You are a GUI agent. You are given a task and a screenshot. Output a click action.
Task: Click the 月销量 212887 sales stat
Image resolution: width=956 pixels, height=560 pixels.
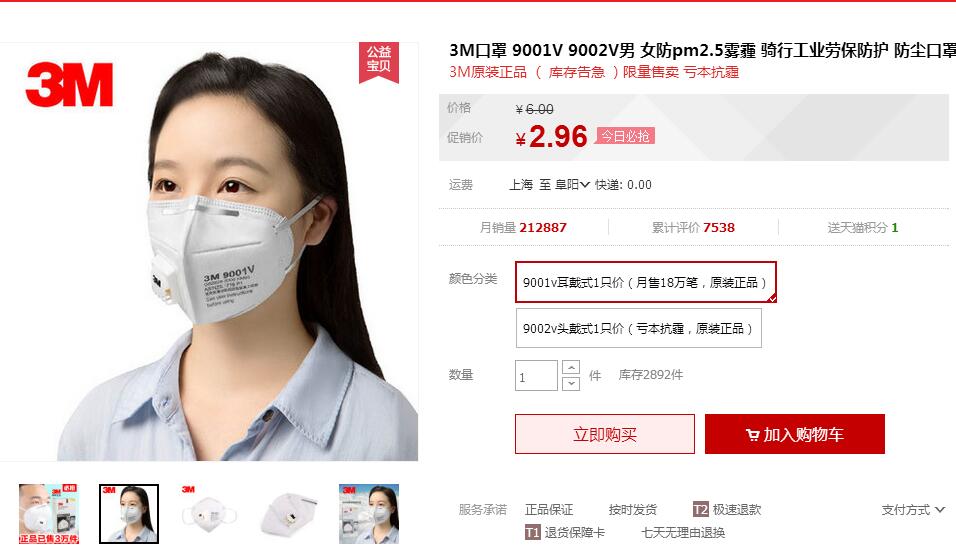coord(523,228)
